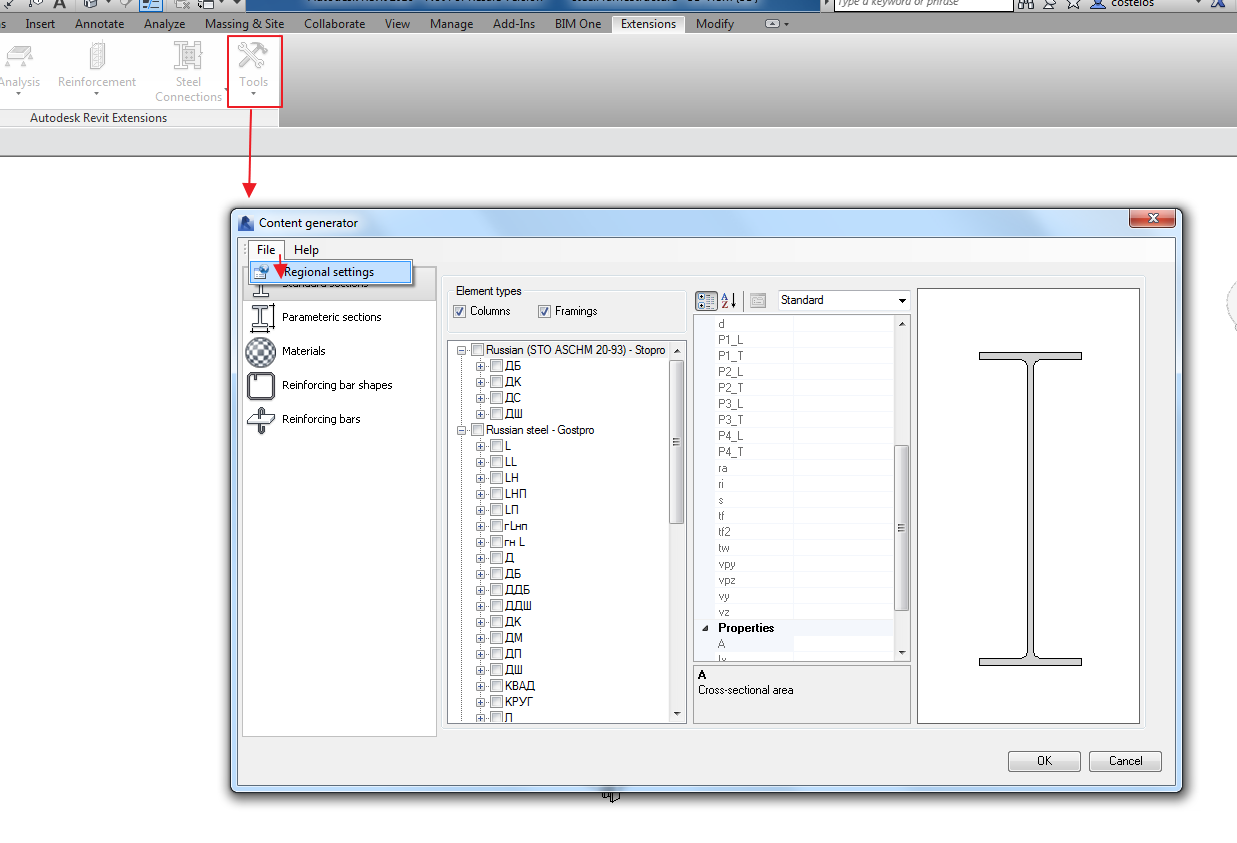Expand the LП tree node

click(480, 510)
